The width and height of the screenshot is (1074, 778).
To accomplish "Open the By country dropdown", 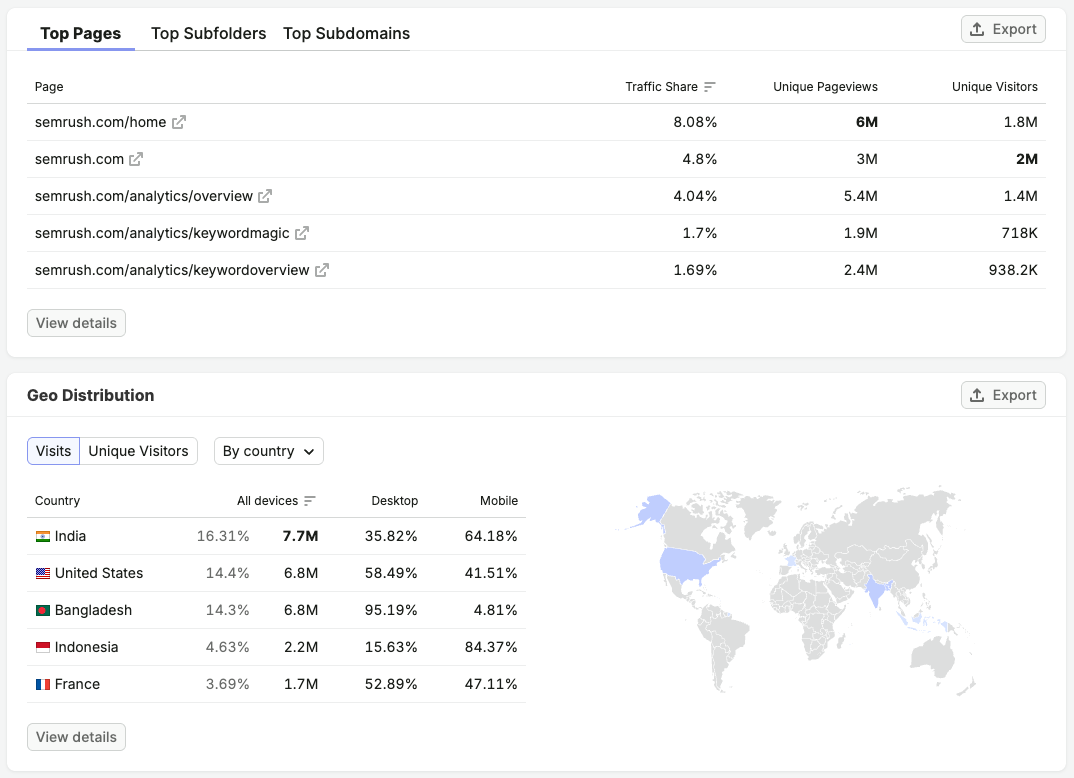I will (268, 451).
